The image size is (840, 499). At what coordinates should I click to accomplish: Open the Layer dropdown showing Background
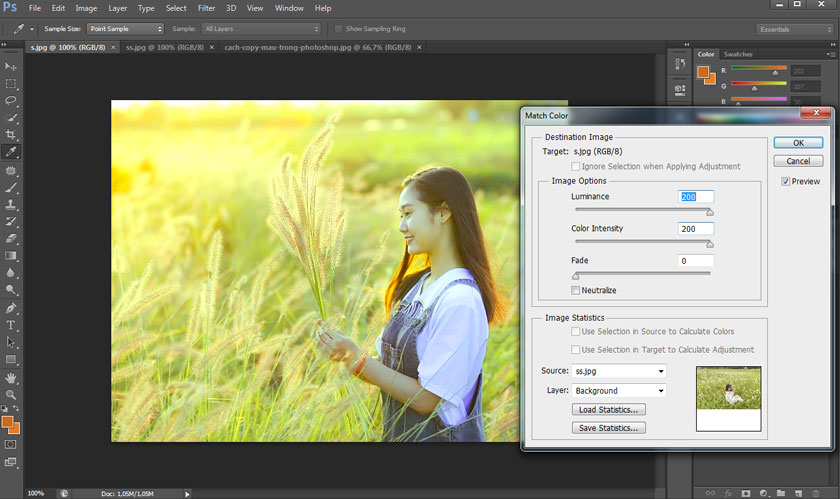619,390
